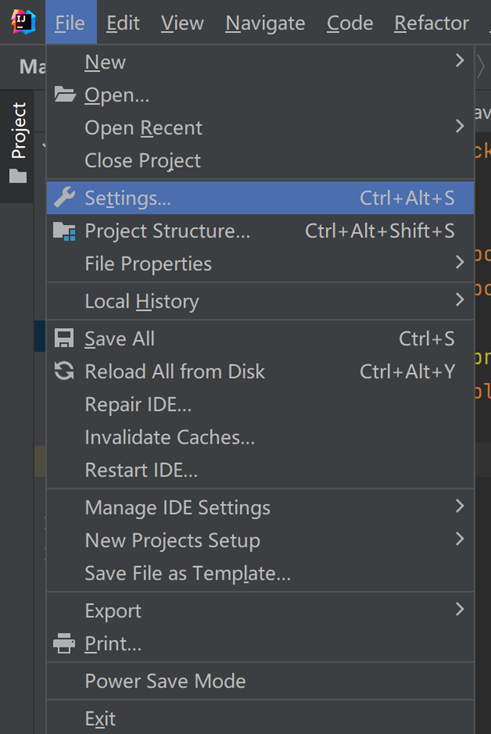The height and width of the screenshot is (734, 491).
Task: Open the Edit menu
Action: [x=123, y=23]
